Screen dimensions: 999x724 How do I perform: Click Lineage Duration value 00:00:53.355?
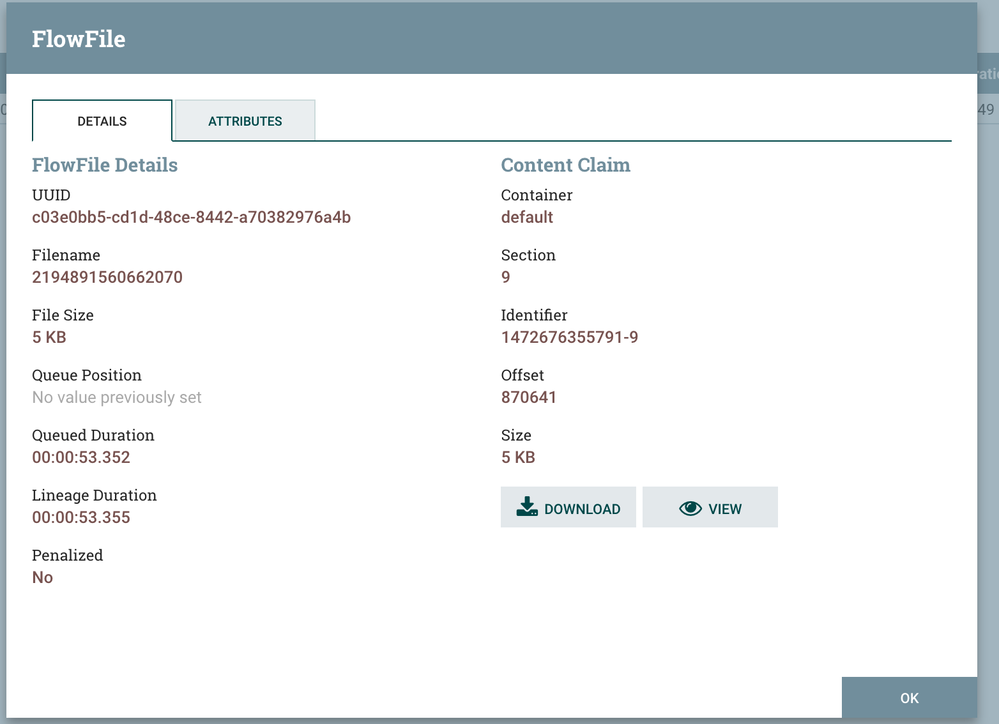click(x=81, y=517)
